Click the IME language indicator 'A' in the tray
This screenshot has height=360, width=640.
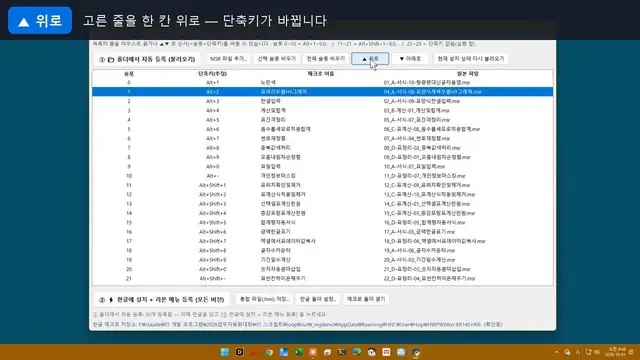coord(578,352)
